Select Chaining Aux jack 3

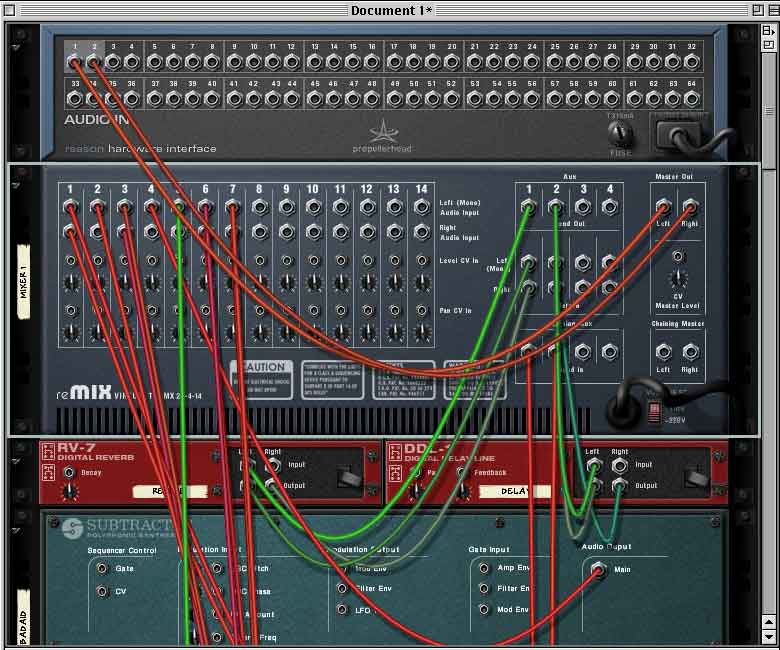point(583,352)
